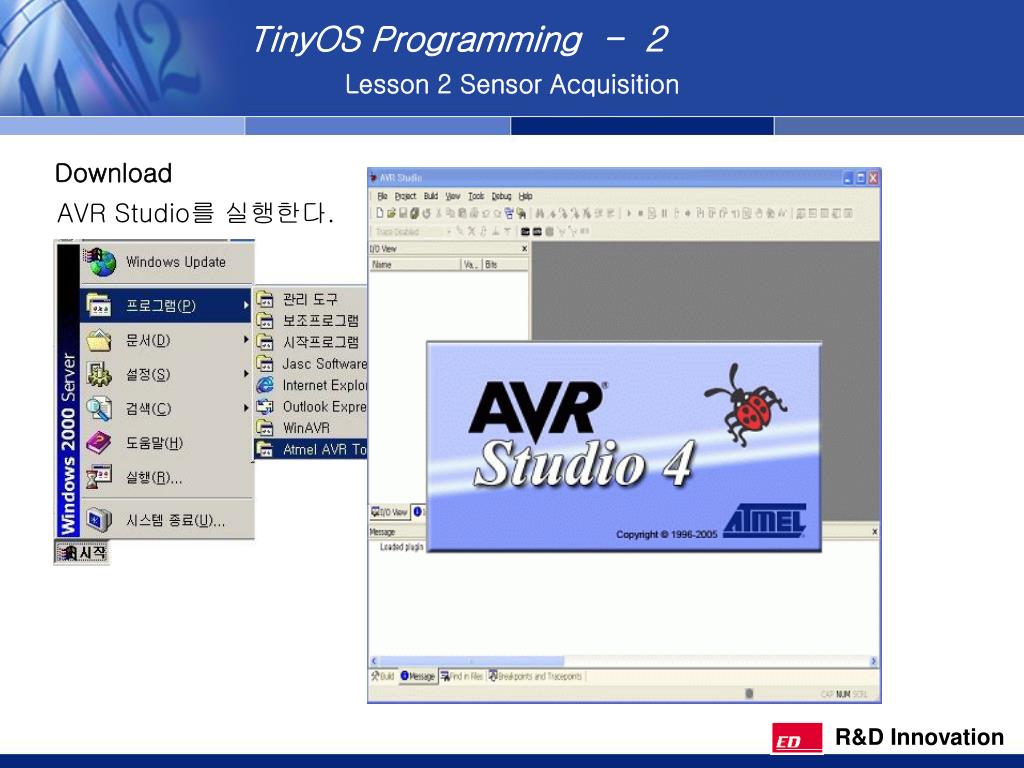The image size is (1024, 768).
Task: Open the Tools menu
Action: click(476, 196)
